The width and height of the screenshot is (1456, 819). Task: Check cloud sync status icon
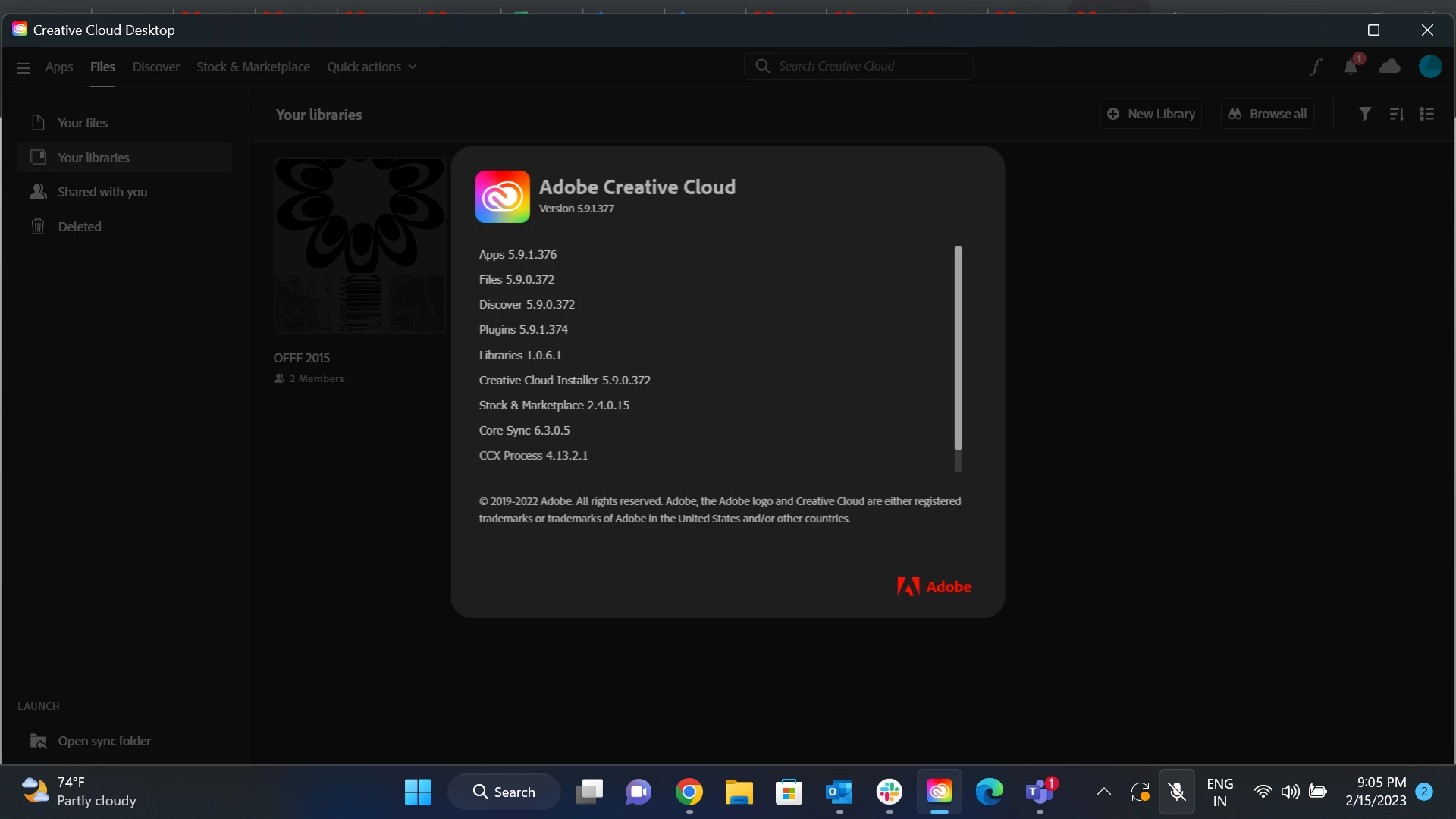pos(1389,67)
